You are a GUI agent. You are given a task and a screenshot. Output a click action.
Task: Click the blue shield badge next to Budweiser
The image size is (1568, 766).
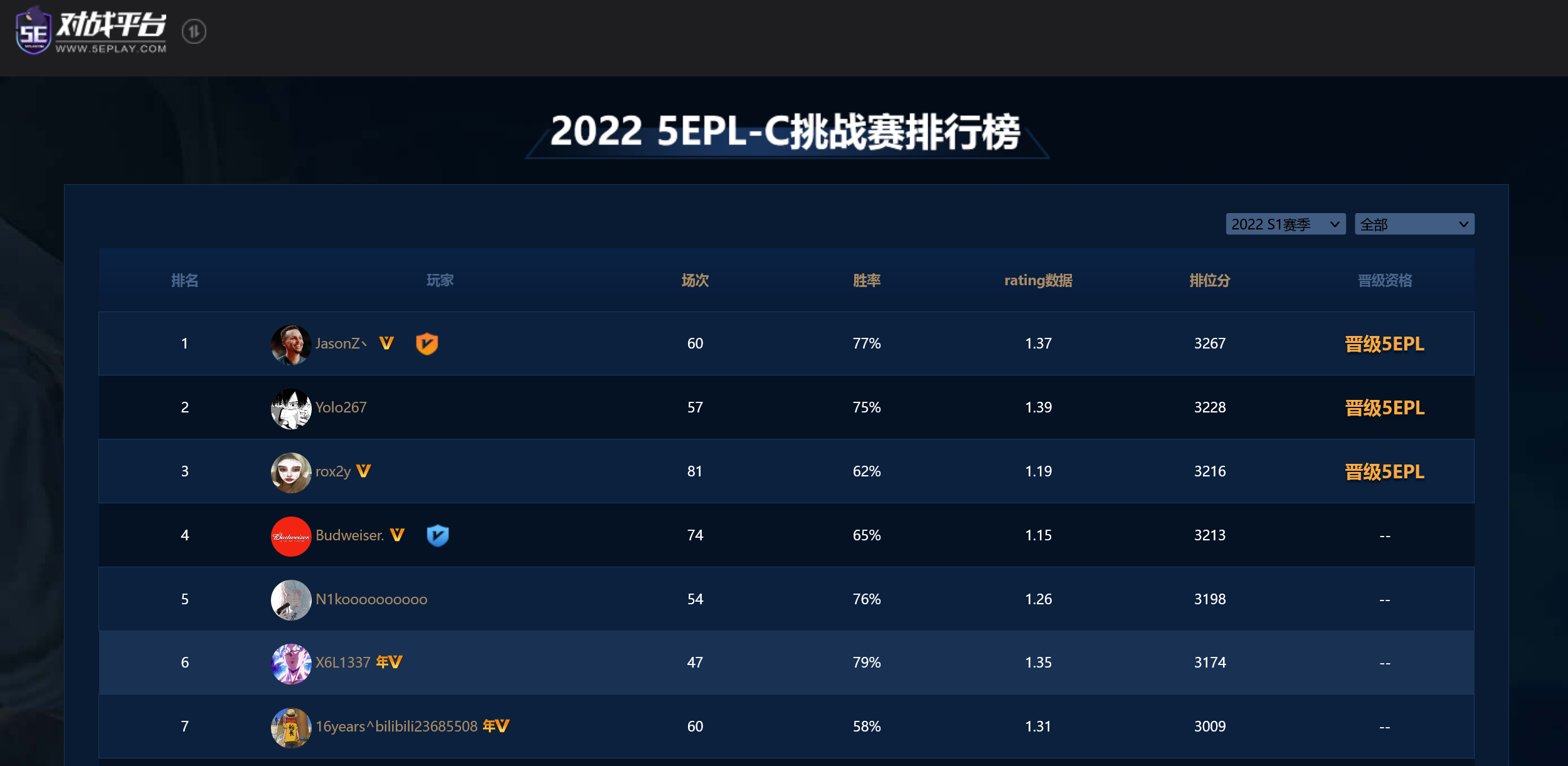(438, 535)
